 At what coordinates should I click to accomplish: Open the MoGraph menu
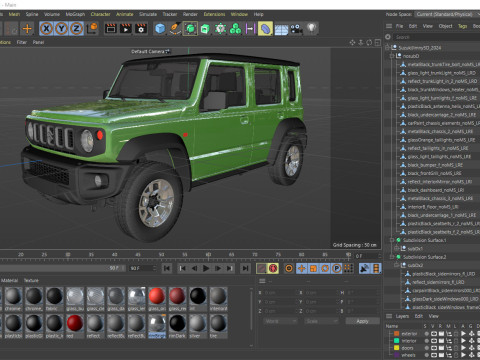[x=75, y=14]
